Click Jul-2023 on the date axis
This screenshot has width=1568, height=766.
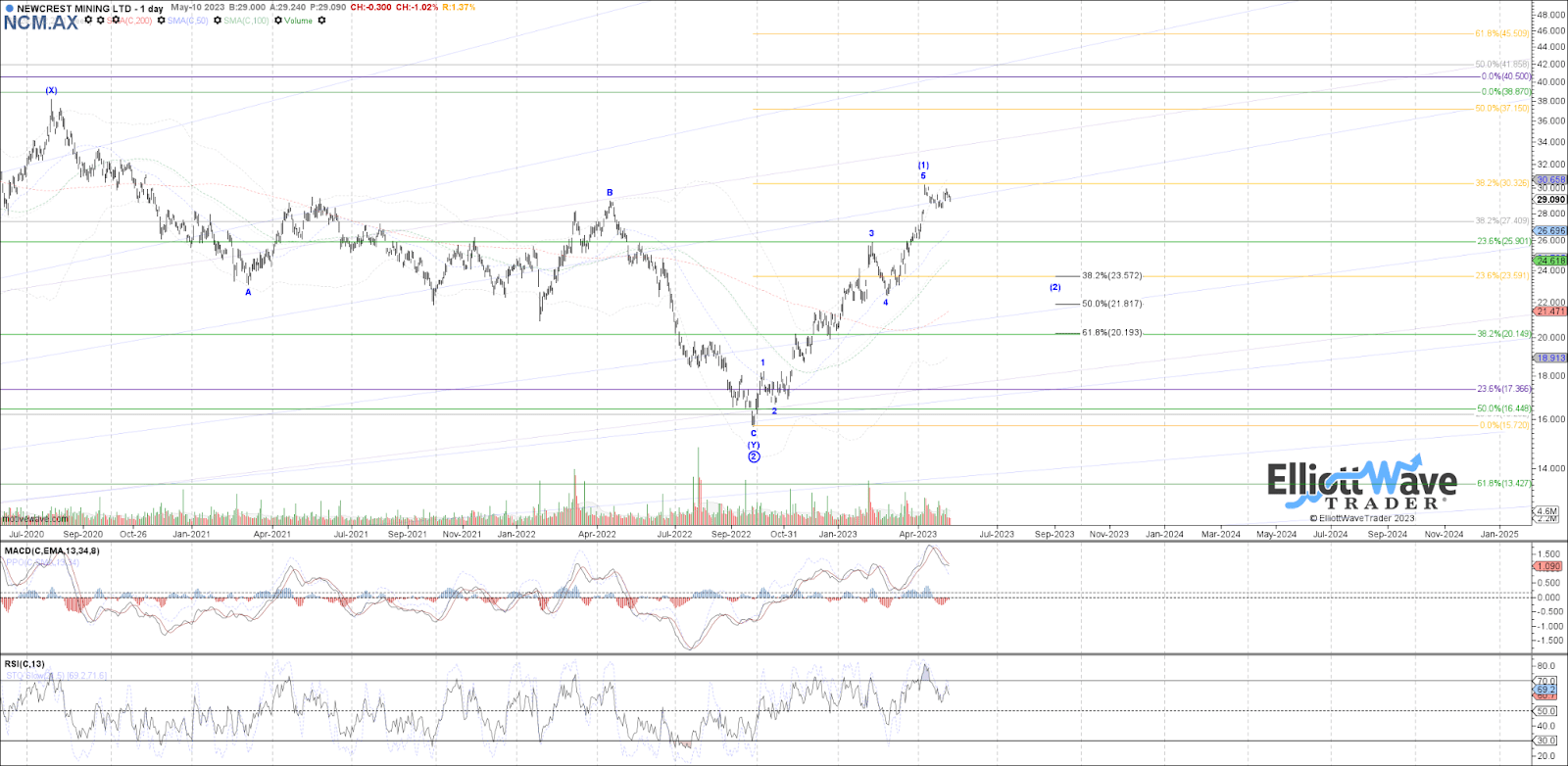997,534
